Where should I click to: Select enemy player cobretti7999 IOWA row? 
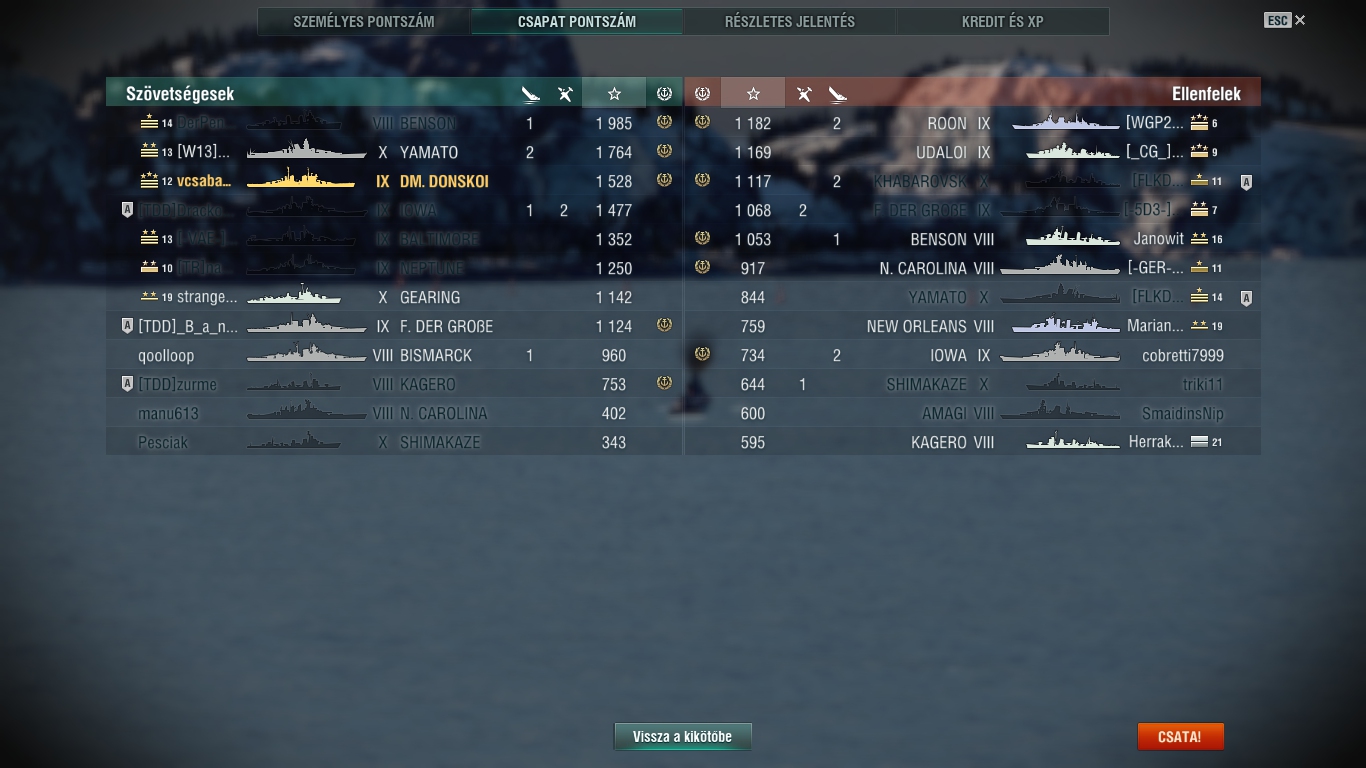click(972, 355)
